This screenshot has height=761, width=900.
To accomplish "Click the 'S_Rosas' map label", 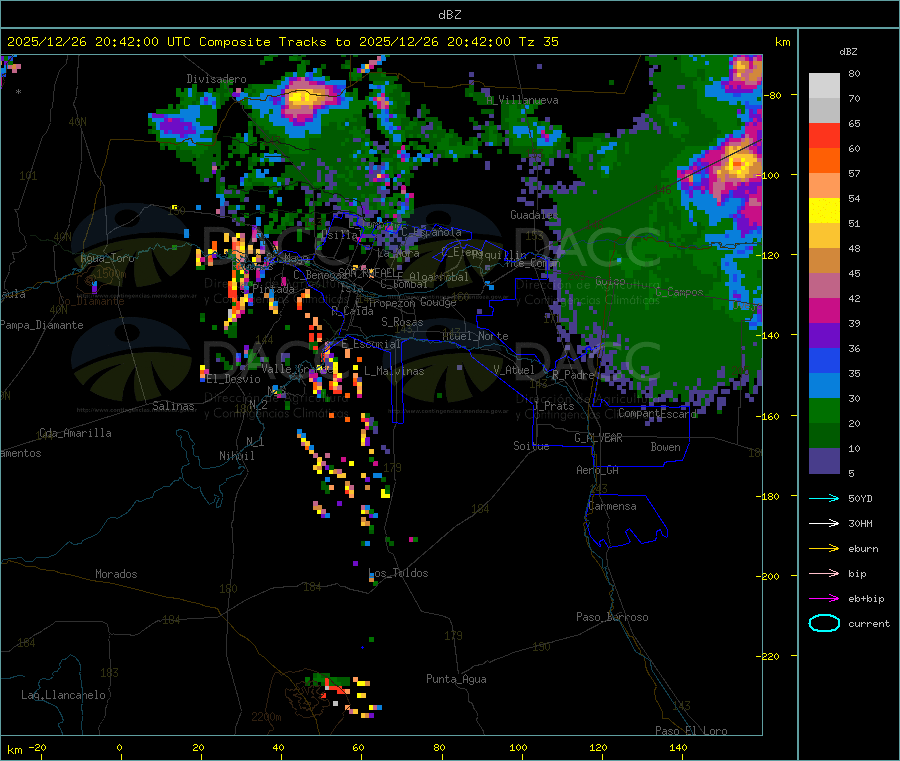I will 402,322.
